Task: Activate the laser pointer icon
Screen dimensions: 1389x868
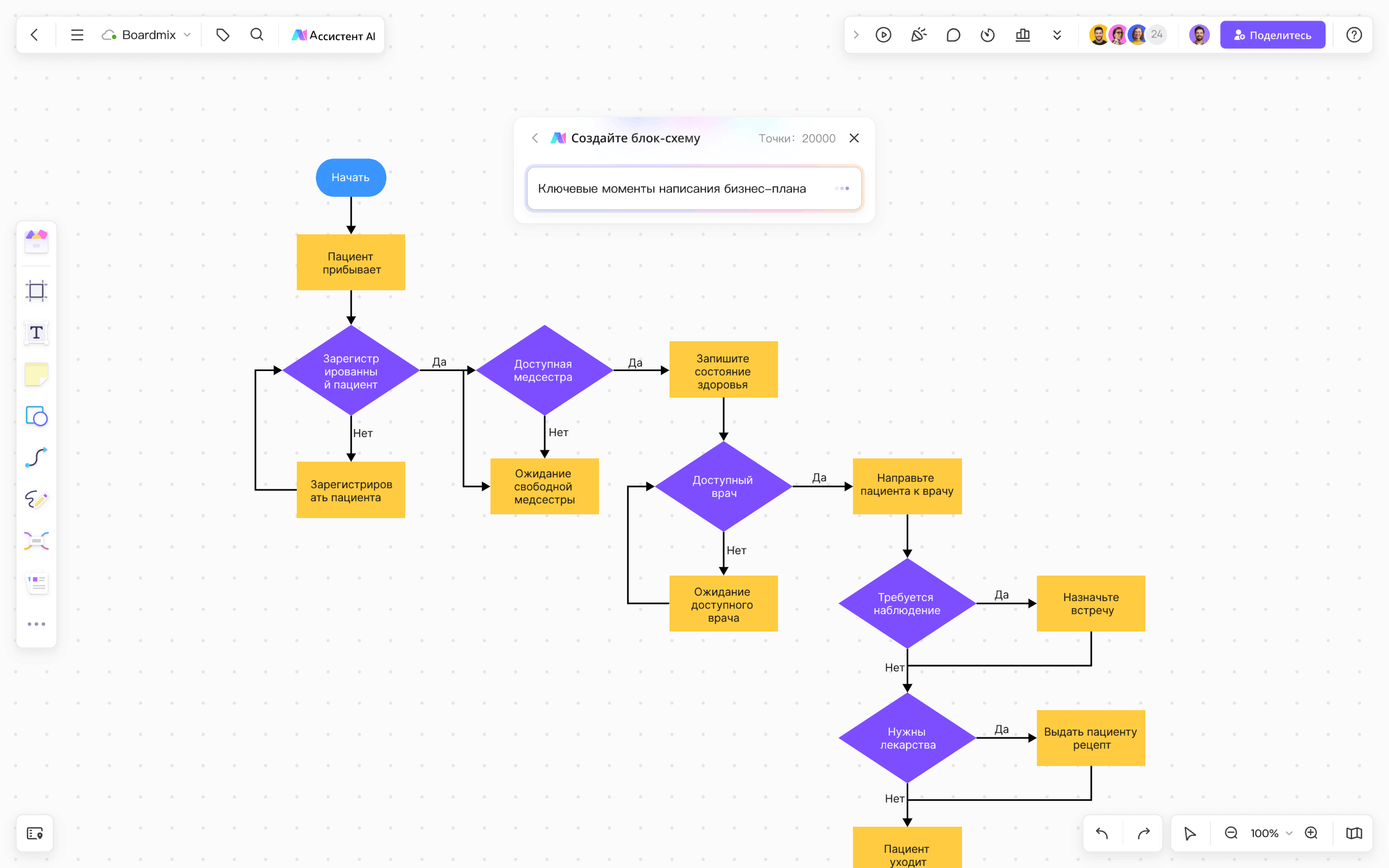Action: coord(919,34)
